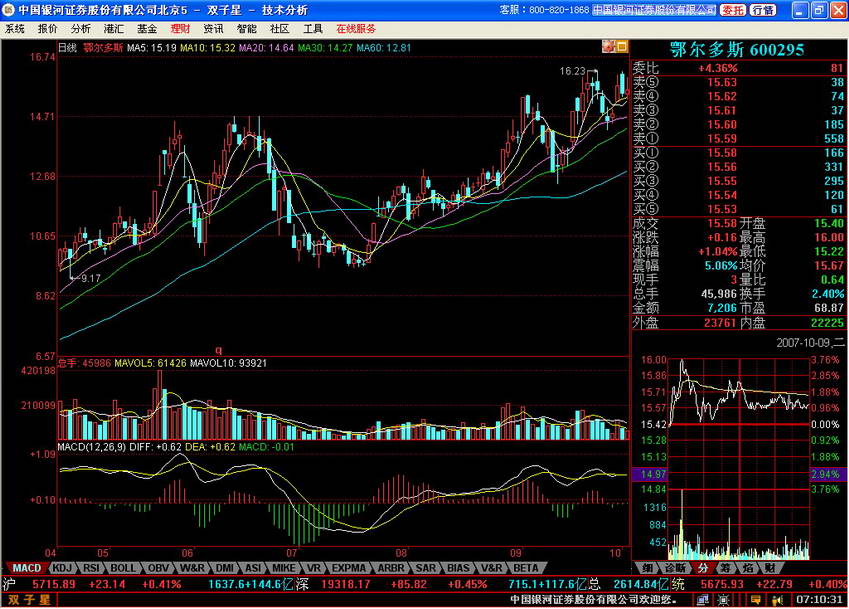849x609 pixels.
Task: Switch to the KDJ indicator tab
Action: pyautogui.click(x=62, y=568)
